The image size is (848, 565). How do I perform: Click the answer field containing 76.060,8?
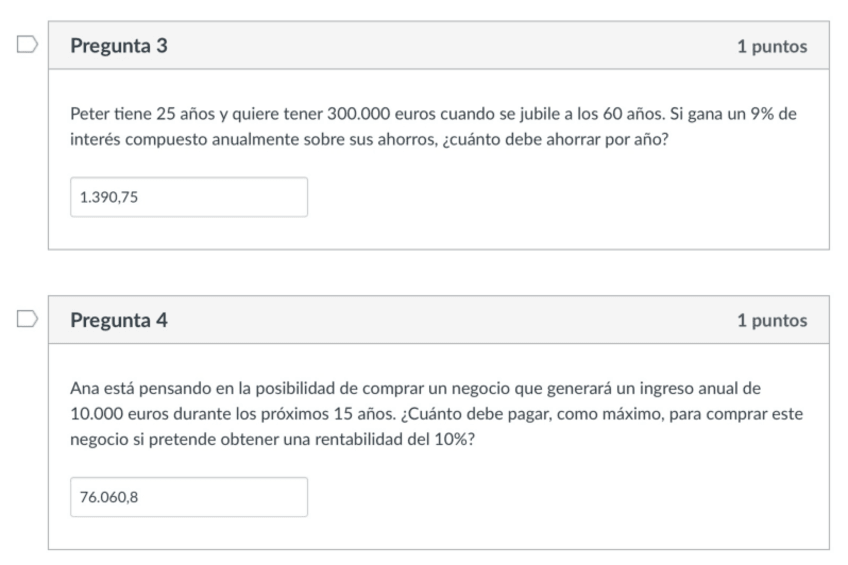click(188, 497)
